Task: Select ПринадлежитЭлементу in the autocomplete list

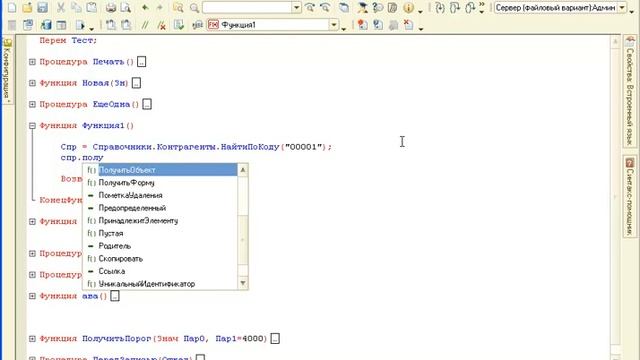Action: coord(161,220)
